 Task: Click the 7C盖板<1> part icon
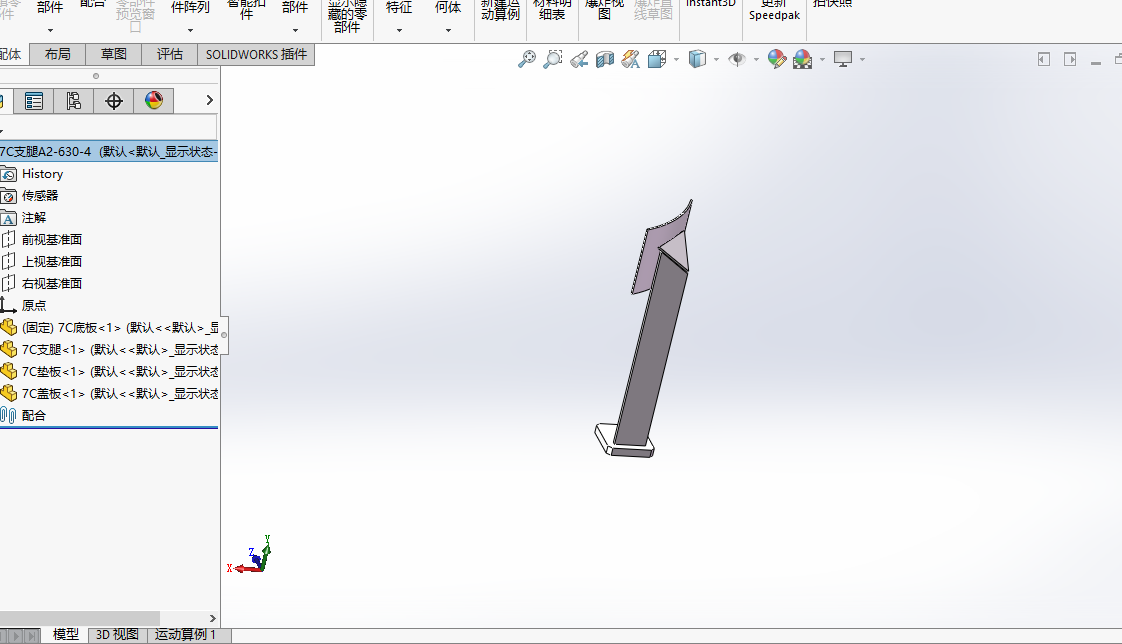tap(9, 394)
